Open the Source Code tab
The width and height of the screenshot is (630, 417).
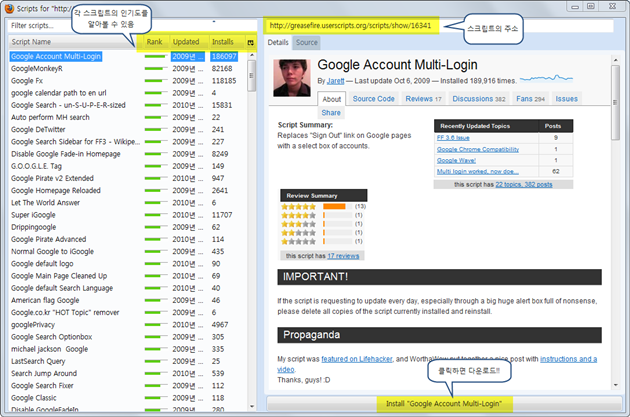[374, 99]
